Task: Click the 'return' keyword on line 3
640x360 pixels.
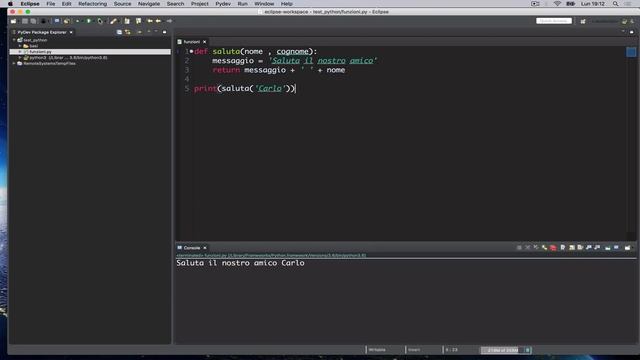Action: pos(226,70)
